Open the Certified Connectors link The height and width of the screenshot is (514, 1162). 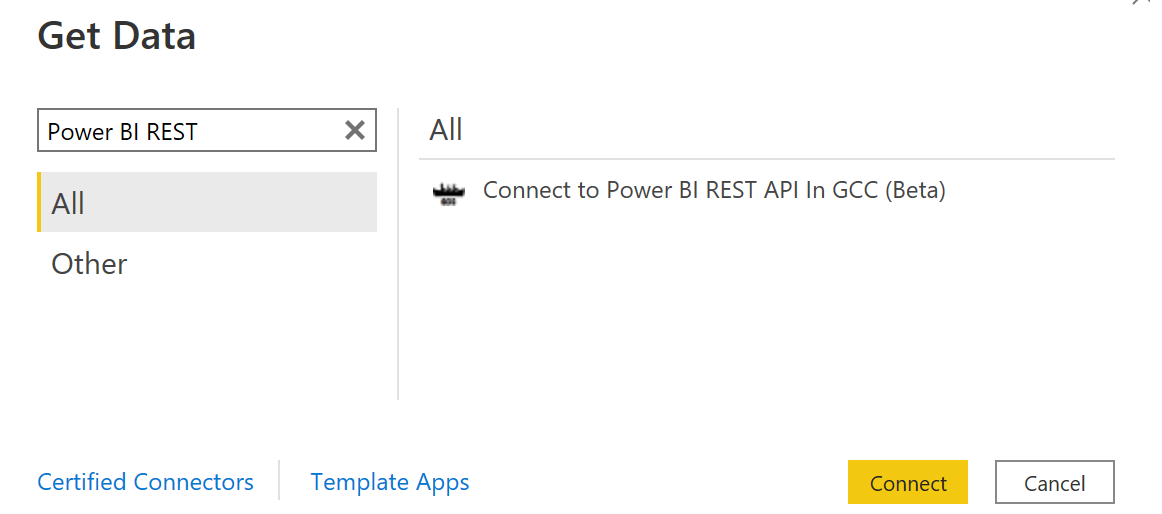coord(145,482)
